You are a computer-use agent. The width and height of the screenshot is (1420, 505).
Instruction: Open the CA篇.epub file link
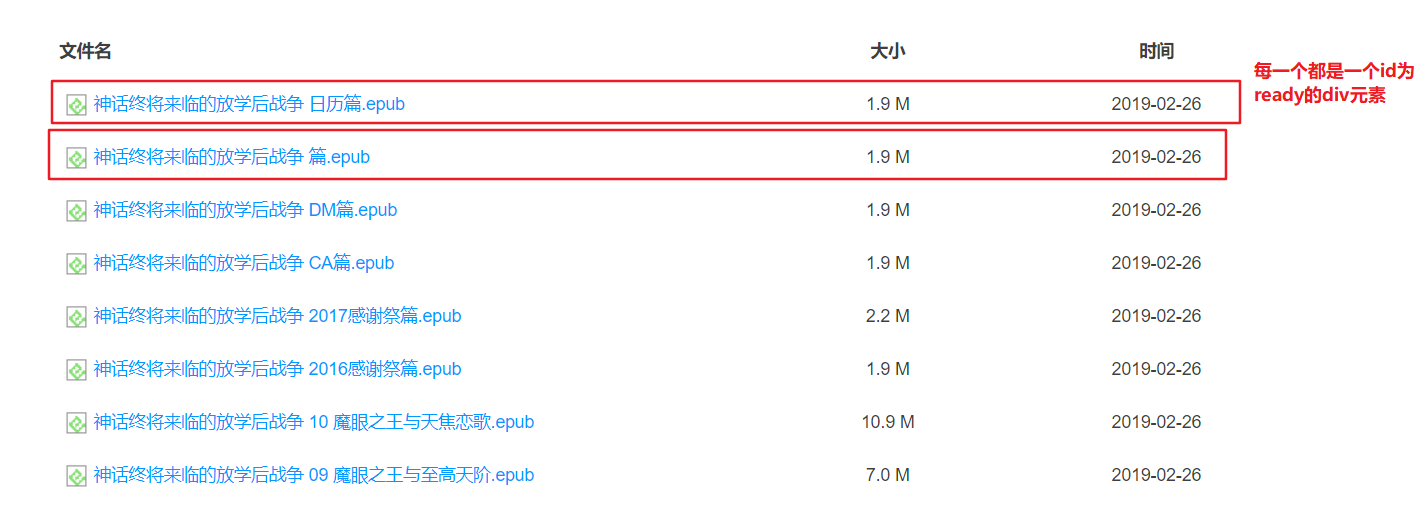pos(244,263)
